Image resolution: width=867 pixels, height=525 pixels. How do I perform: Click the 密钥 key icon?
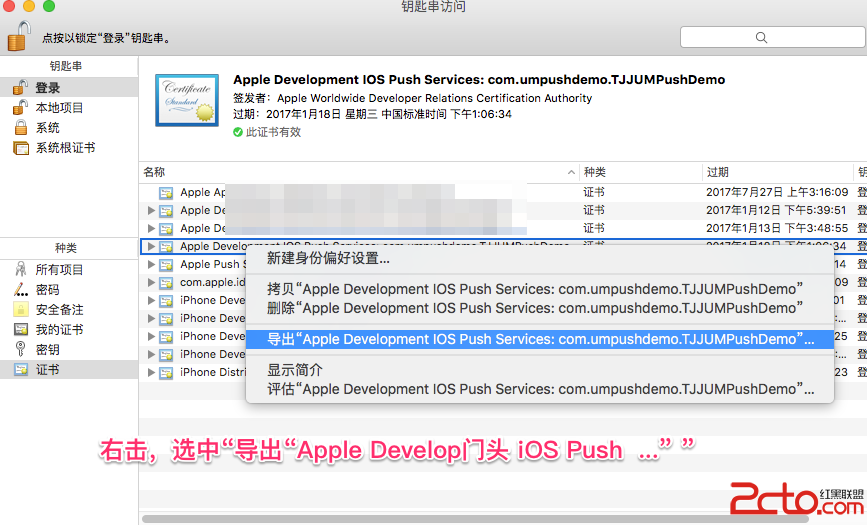[x=20, y=349]
